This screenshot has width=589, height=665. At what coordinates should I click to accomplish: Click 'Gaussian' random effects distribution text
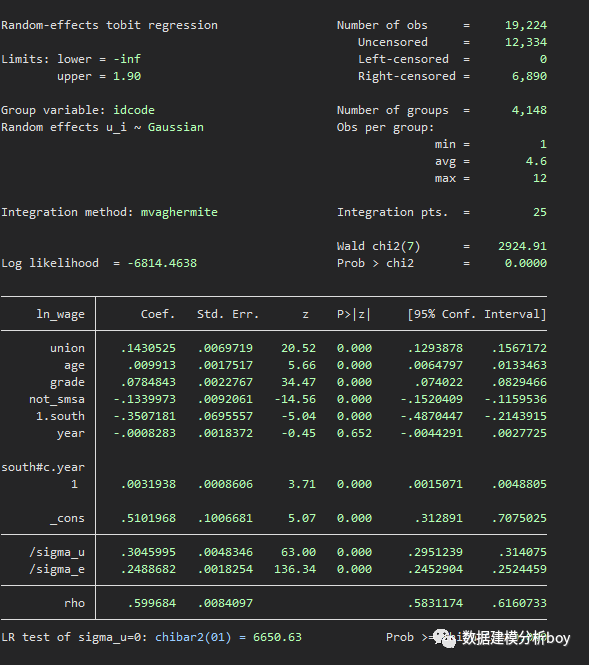(x=176, y=127)
